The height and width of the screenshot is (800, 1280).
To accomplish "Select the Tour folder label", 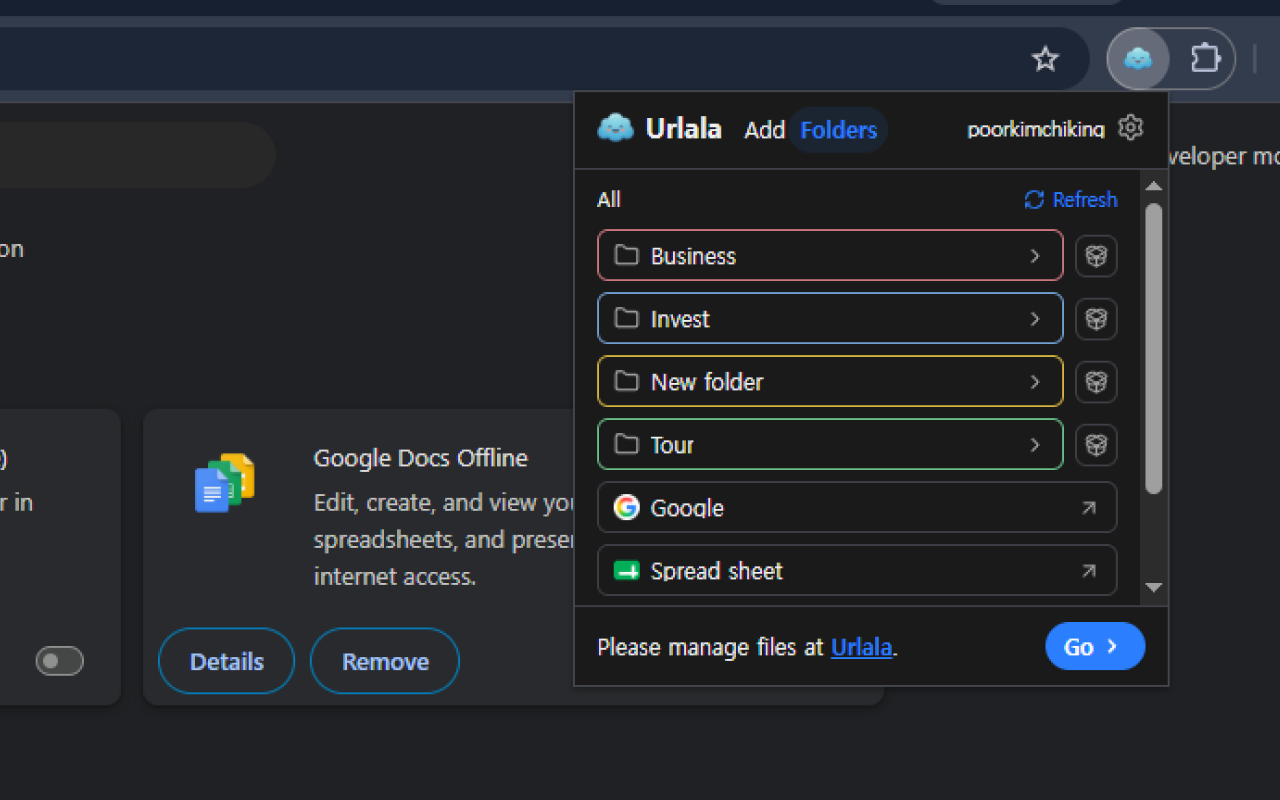I will click(672, 445).
